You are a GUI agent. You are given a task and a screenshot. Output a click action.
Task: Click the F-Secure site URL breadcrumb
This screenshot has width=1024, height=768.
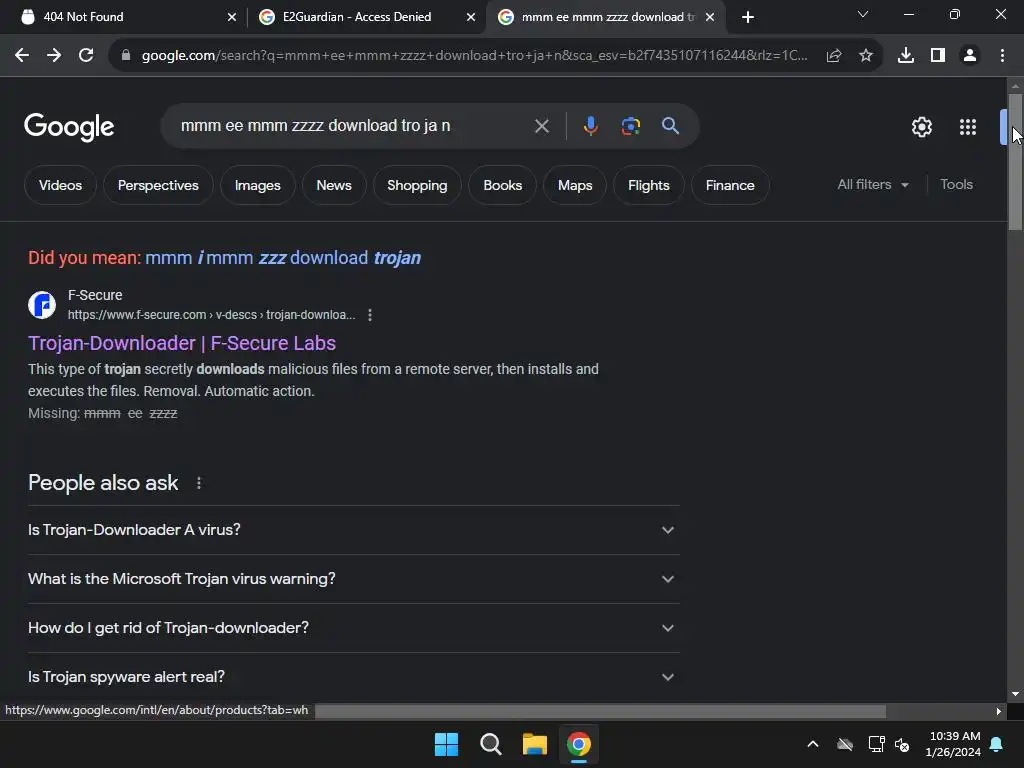coord(211,315)
